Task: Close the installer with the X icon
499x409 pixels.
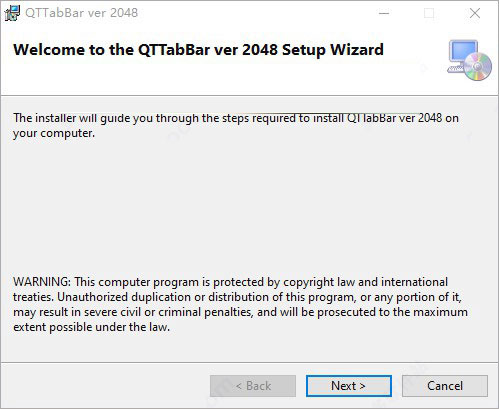Action: tap(475, 13)
